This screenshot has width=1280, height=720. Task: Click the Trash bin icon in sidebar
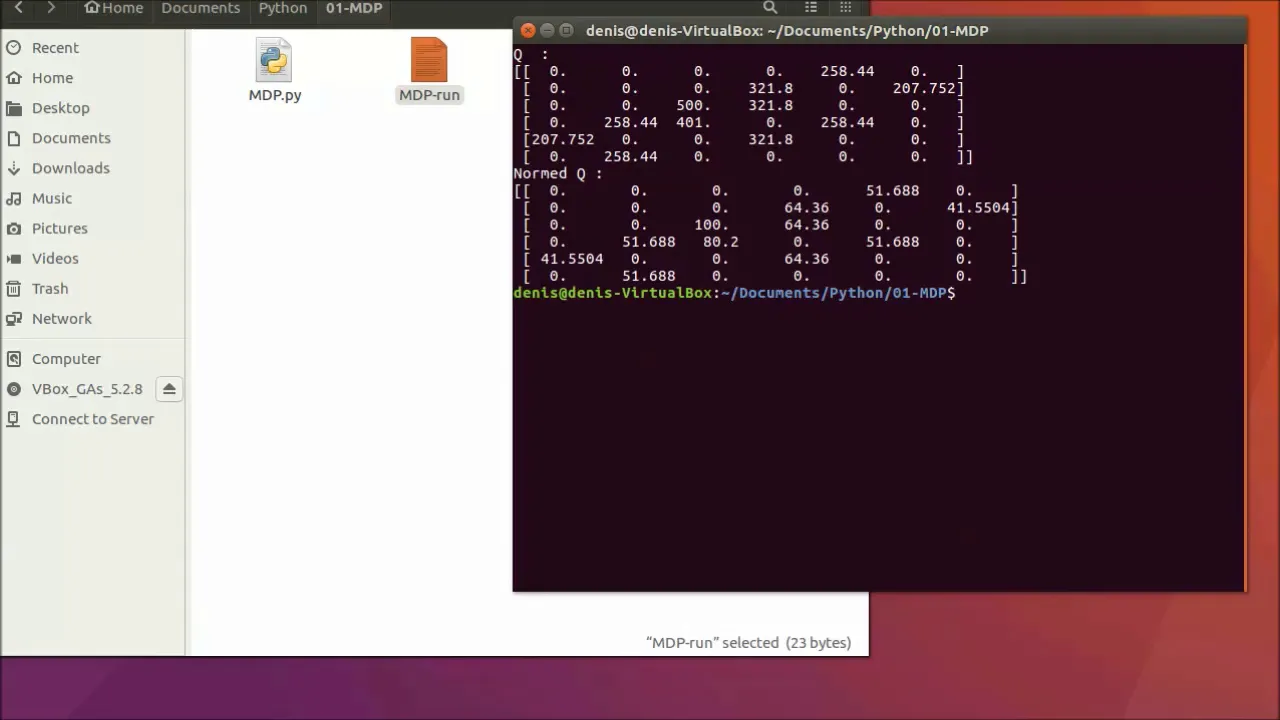pos(14,288)
